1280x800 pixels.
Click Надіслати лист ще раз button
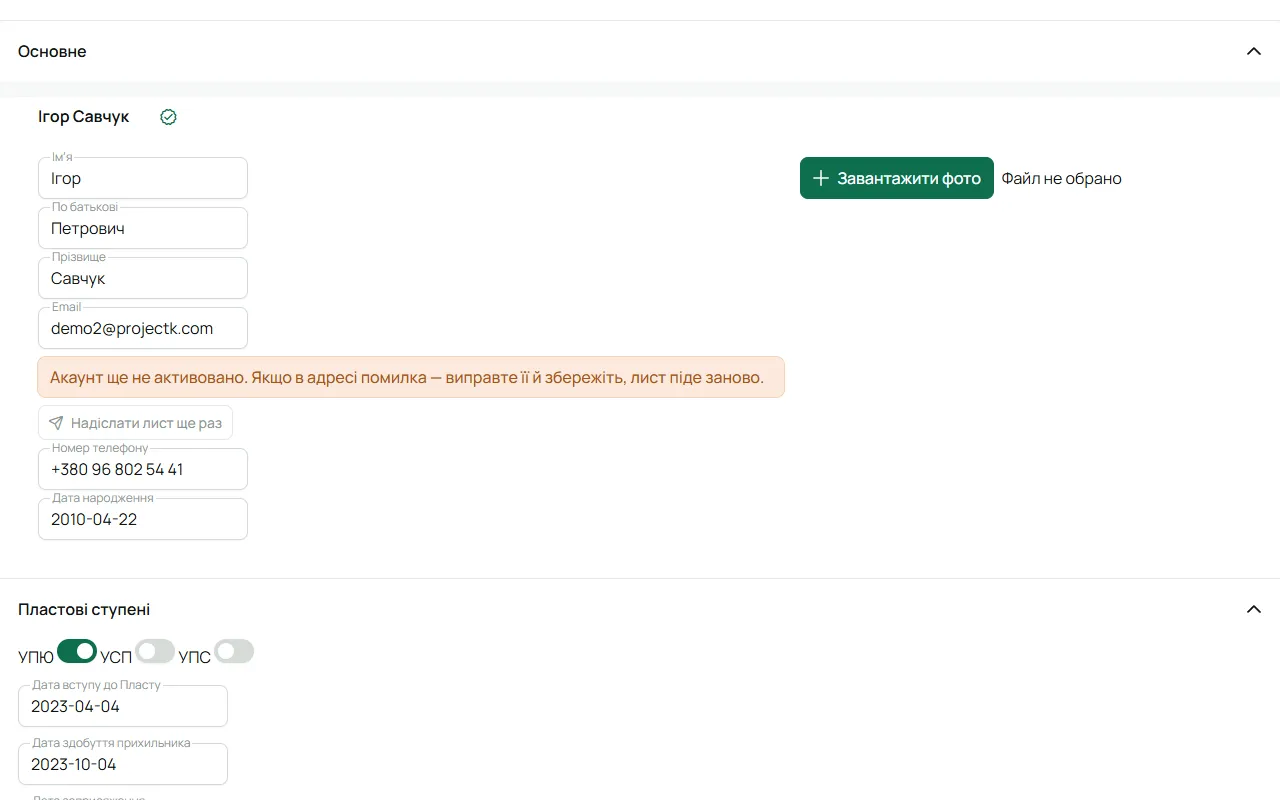click(135, 423)
